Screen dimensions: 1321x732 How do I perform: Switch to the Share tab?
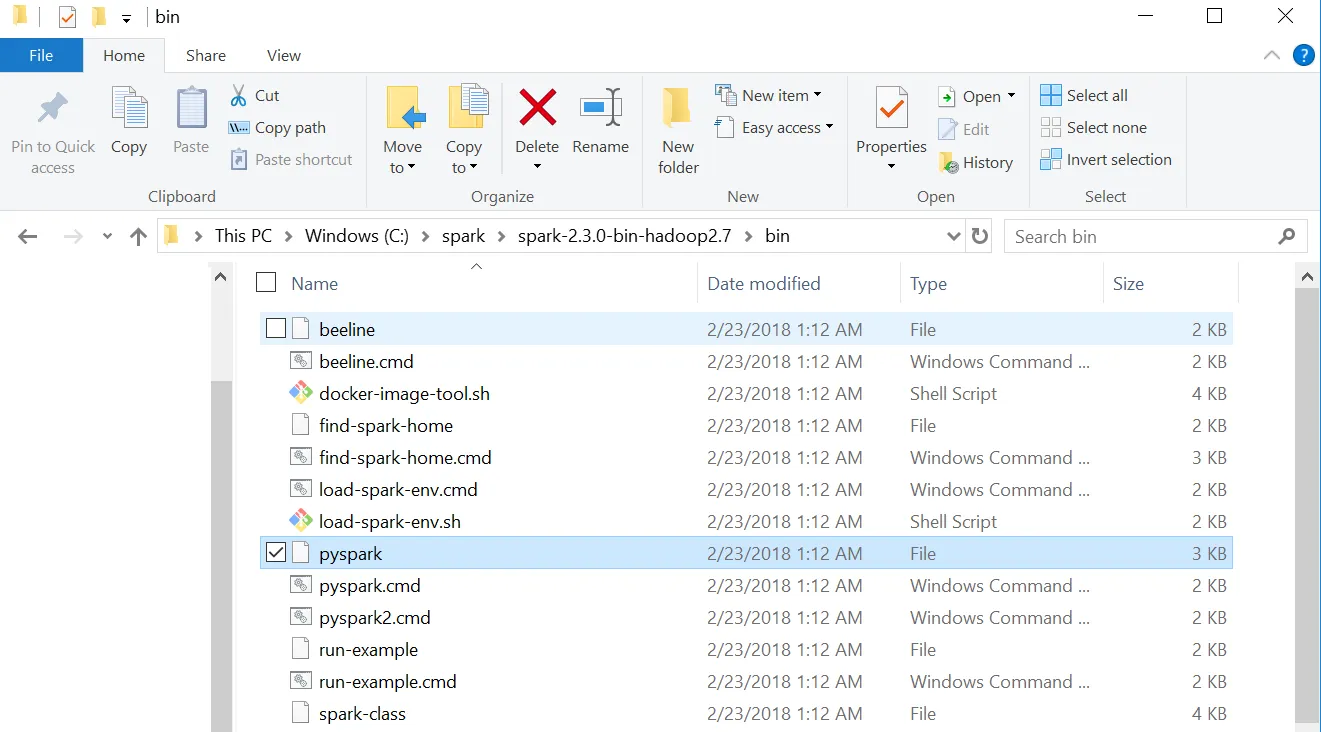point(206,56)
